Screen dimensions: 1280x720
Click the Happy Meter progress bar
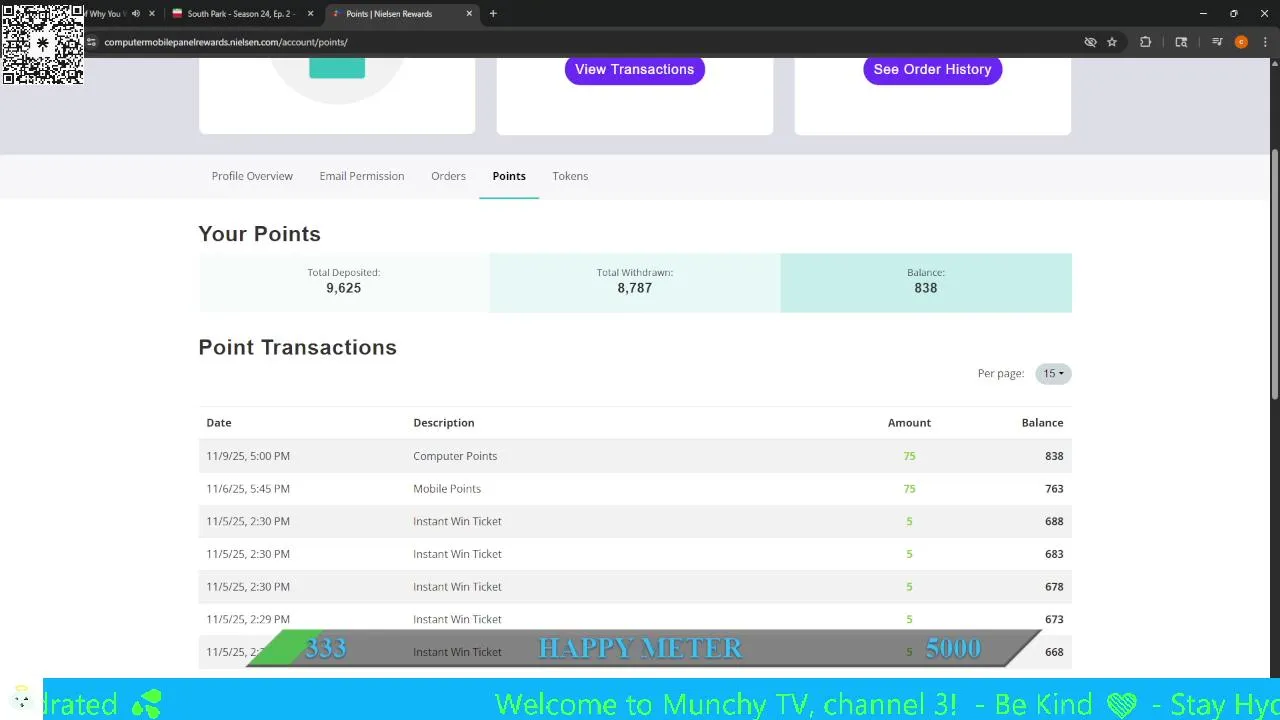(642, 648)
